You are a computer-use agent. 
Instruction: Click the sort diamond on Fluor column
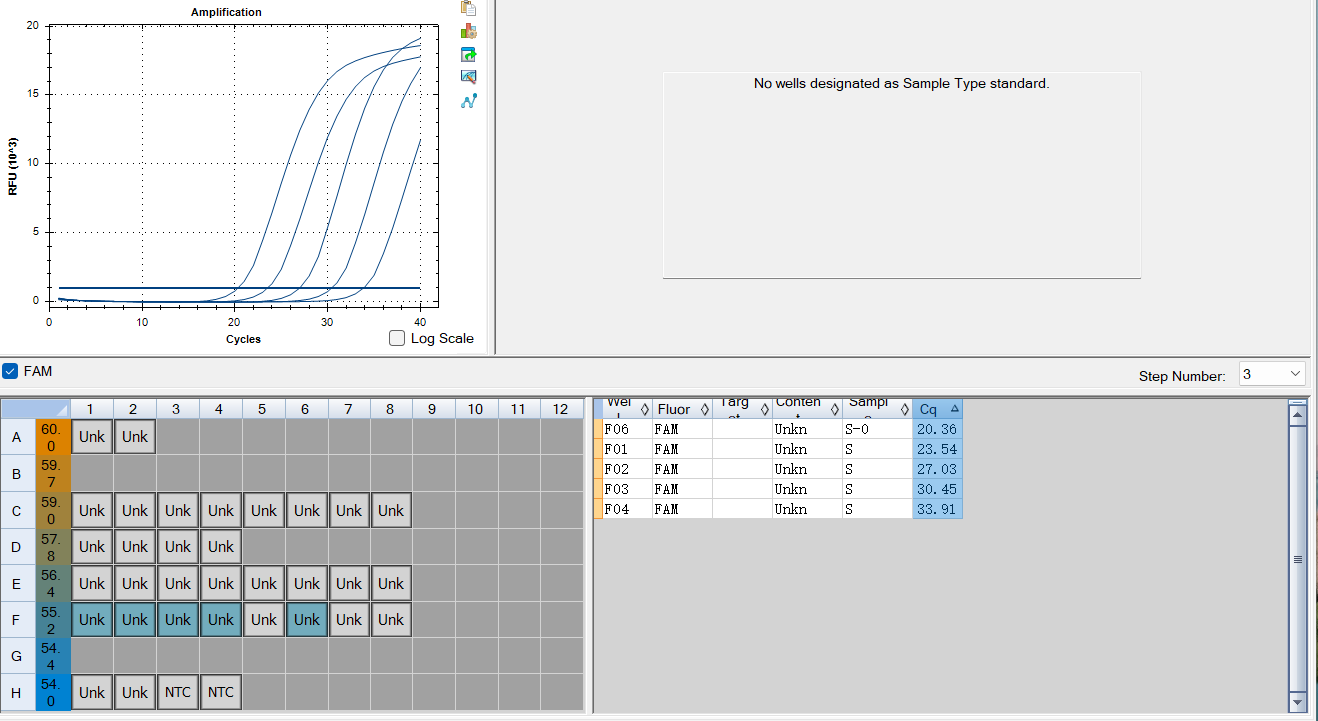(705, 409)
